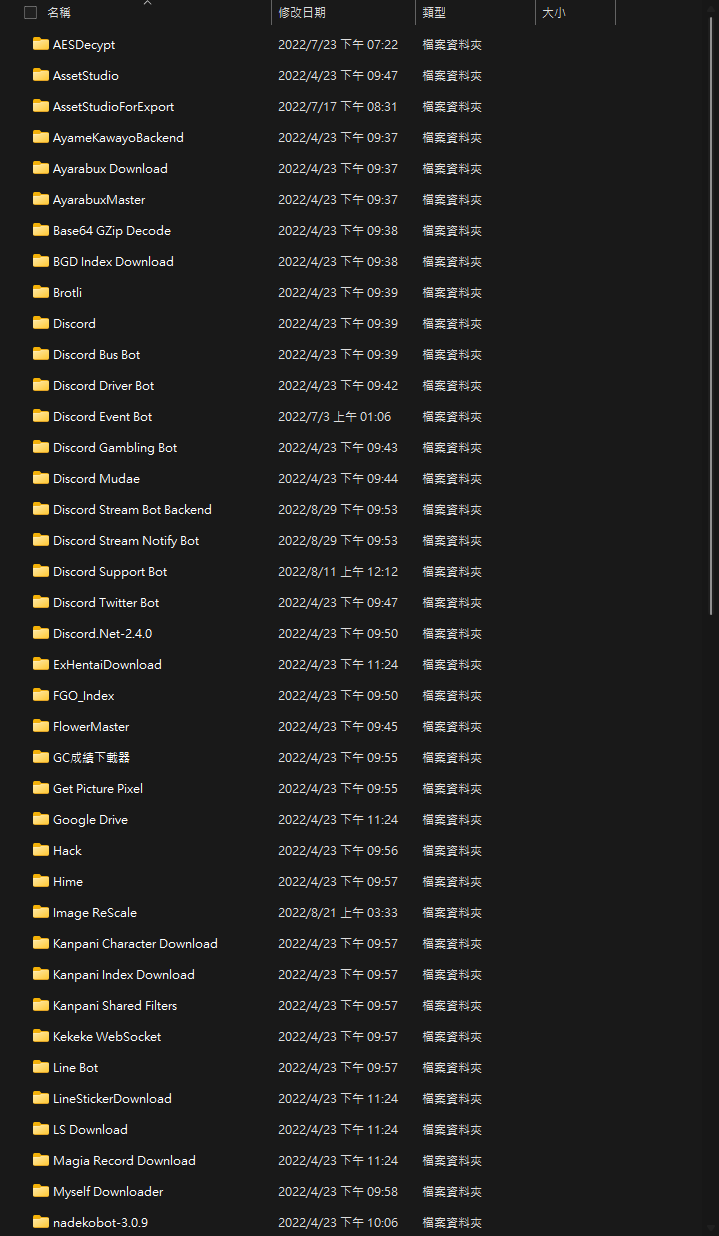Click the AssetStudio folder icon
Screen dimensions: 719x1236
(40, 75)
